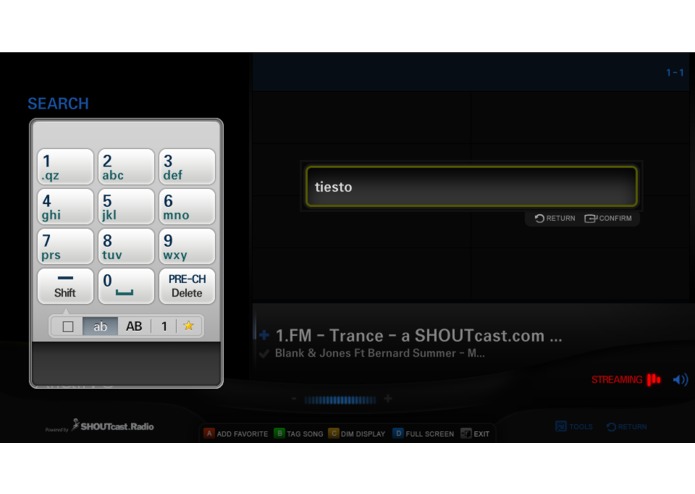Click the EXIT button in bottom bar
The width and height of the screenshot is (695, 494).
coord(475,433)
